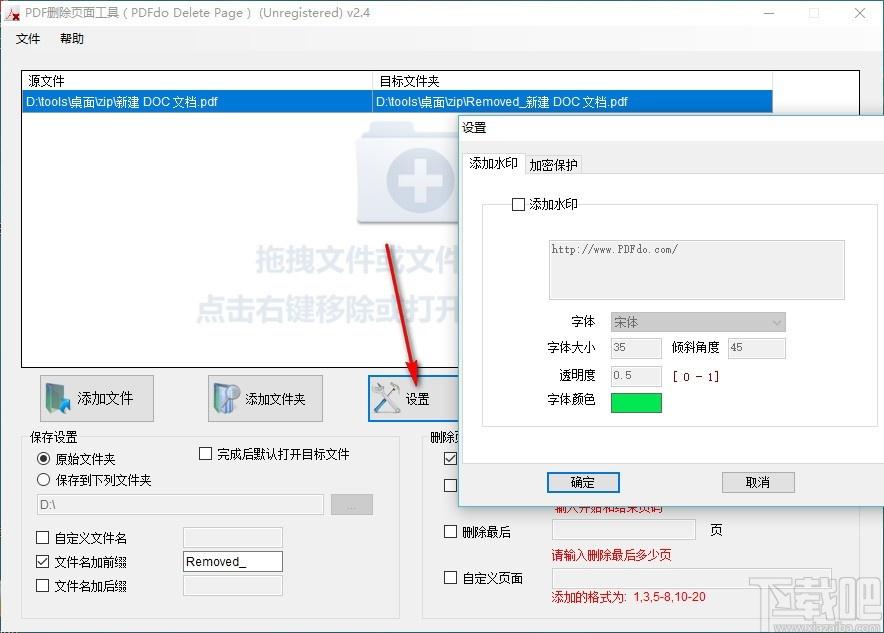Pick the green font color swatch

click(x=636, y=402)
